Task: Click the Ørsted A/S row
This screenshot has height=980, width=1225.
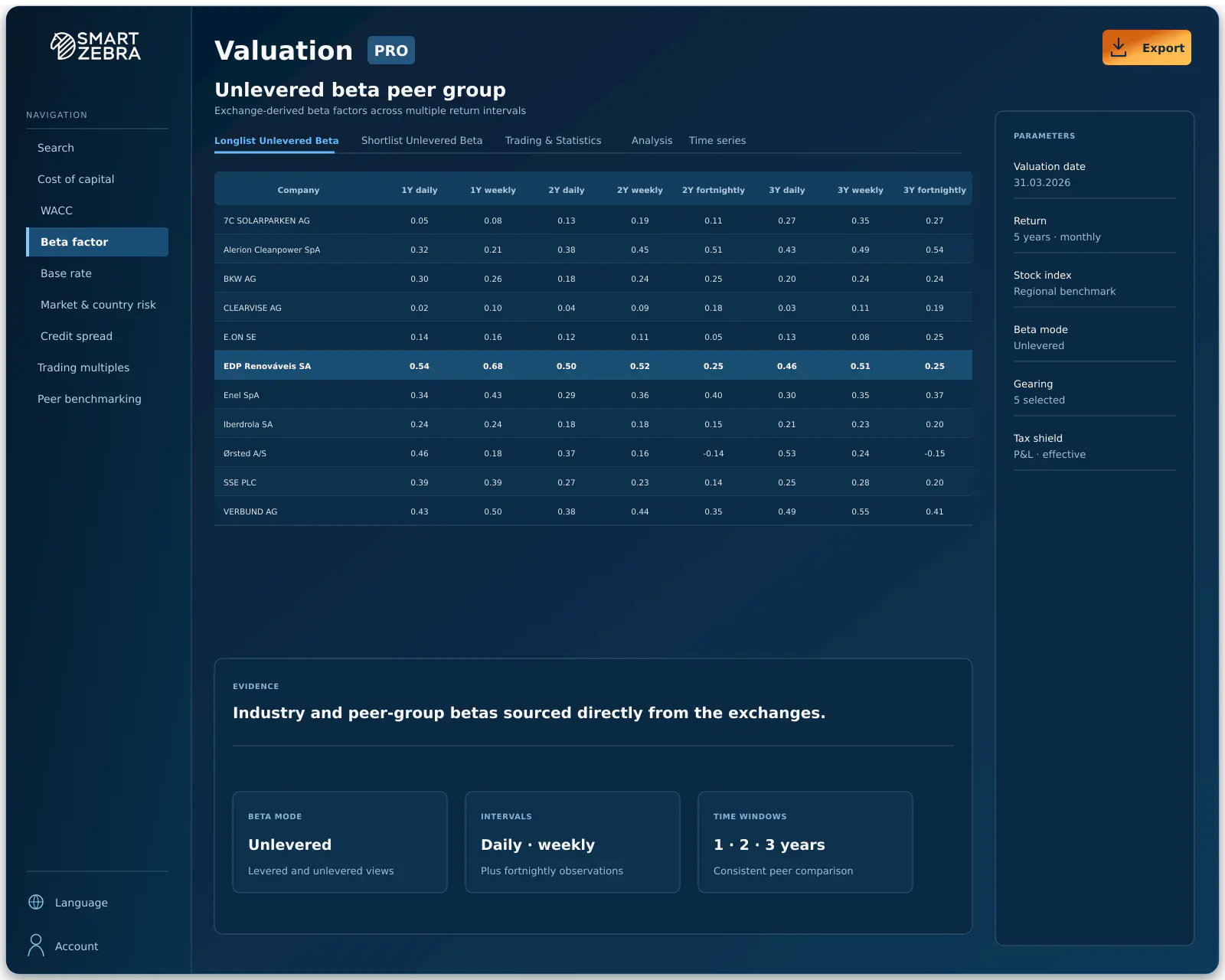Action: pos(593,453)
